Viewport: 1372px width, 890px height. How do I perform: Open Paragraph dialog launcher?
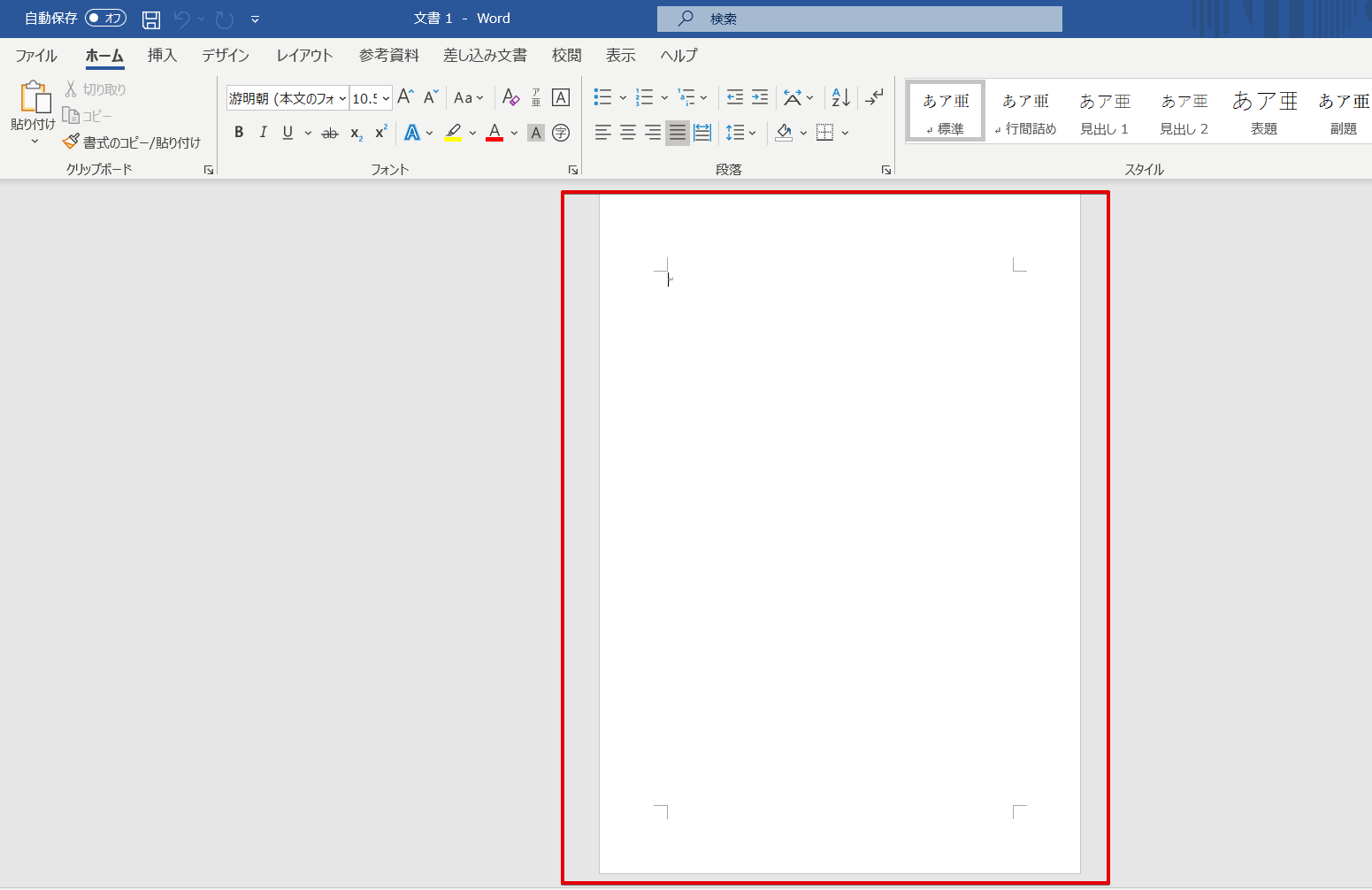pos(886,170)
